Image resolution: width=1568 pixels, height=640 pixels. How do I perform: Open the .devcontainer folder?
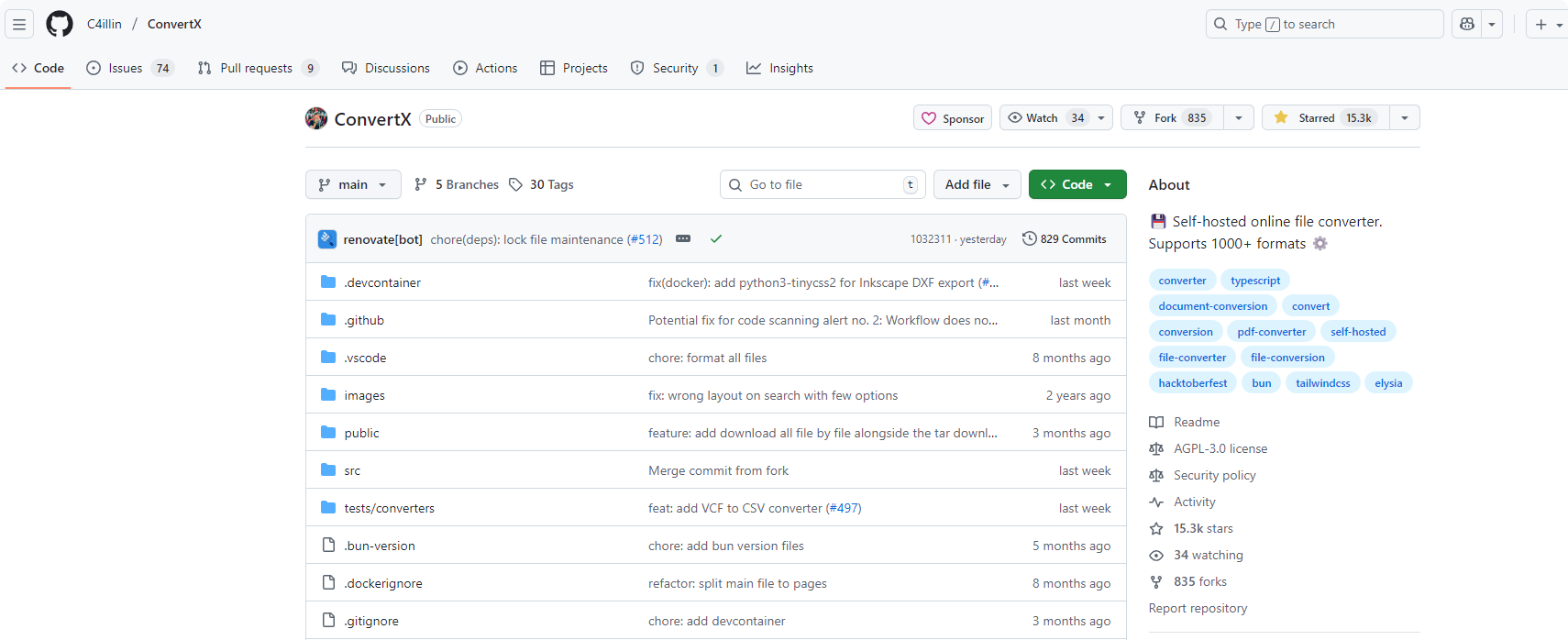382,282
